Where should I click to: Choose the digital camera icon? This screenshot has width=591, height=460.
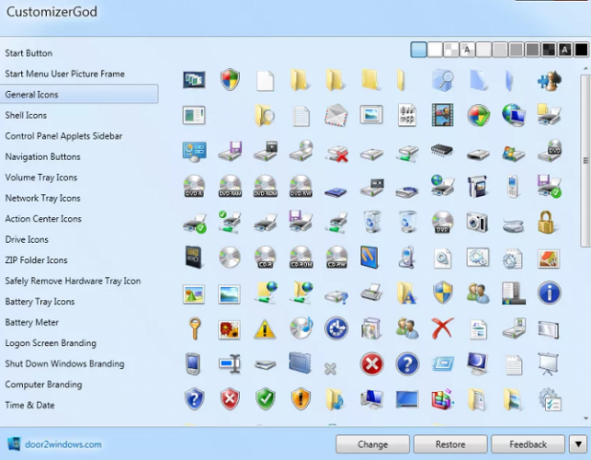click(x=477, y=222)
